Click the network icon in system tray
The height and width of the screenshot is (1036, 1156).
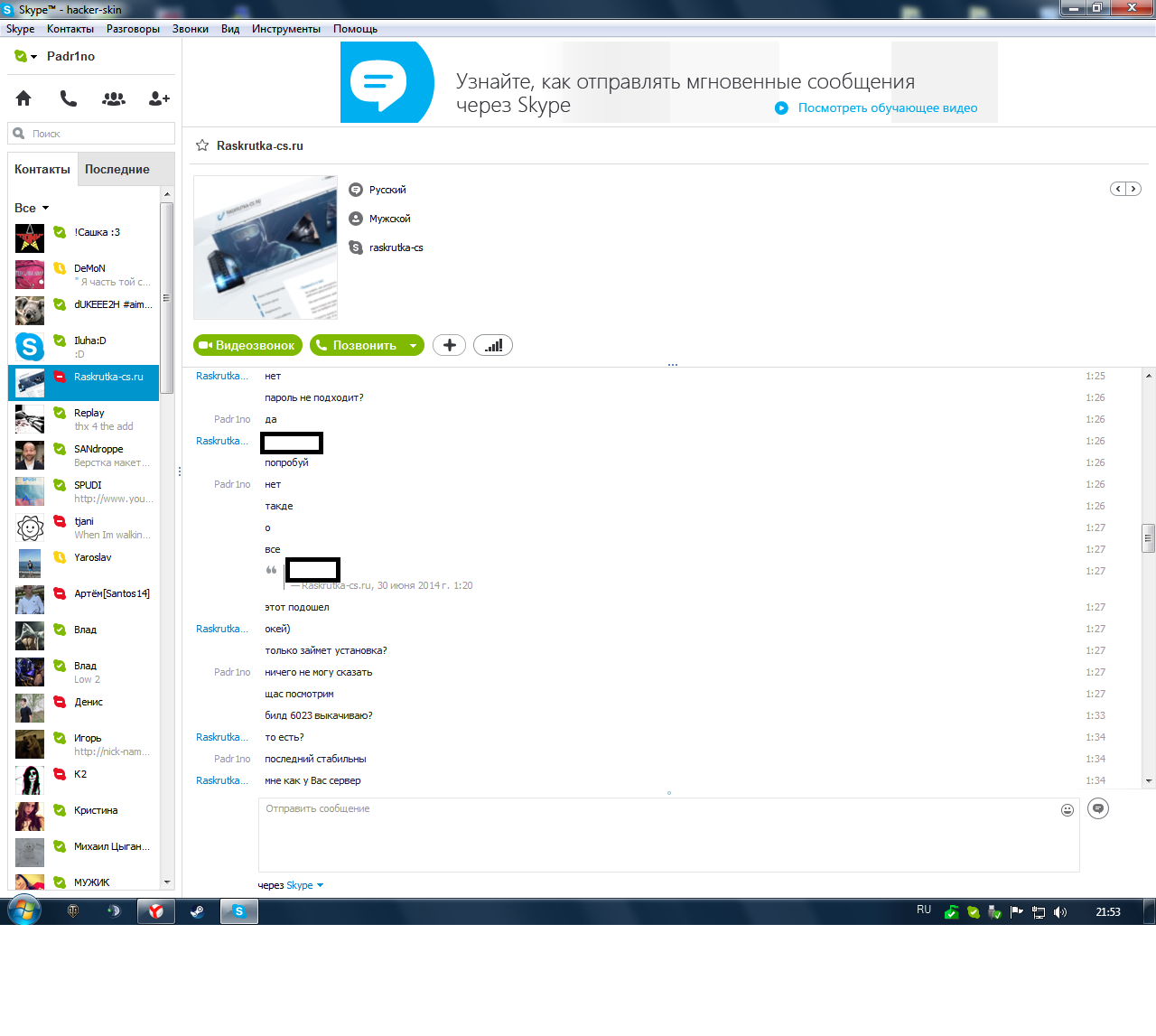click(x=1039, y=912)
